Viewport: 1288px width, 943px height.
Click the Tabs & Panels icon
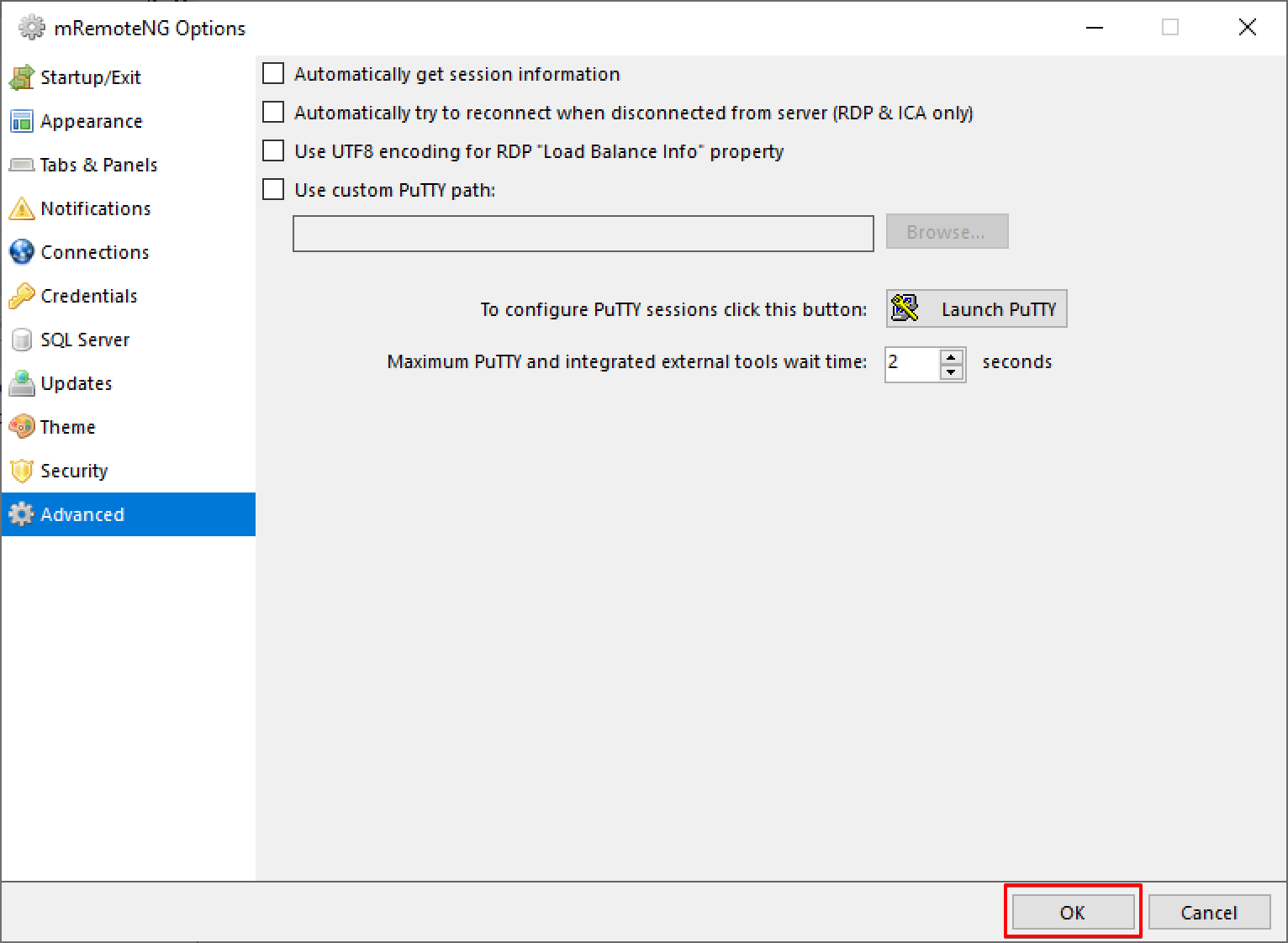(21, 165)
